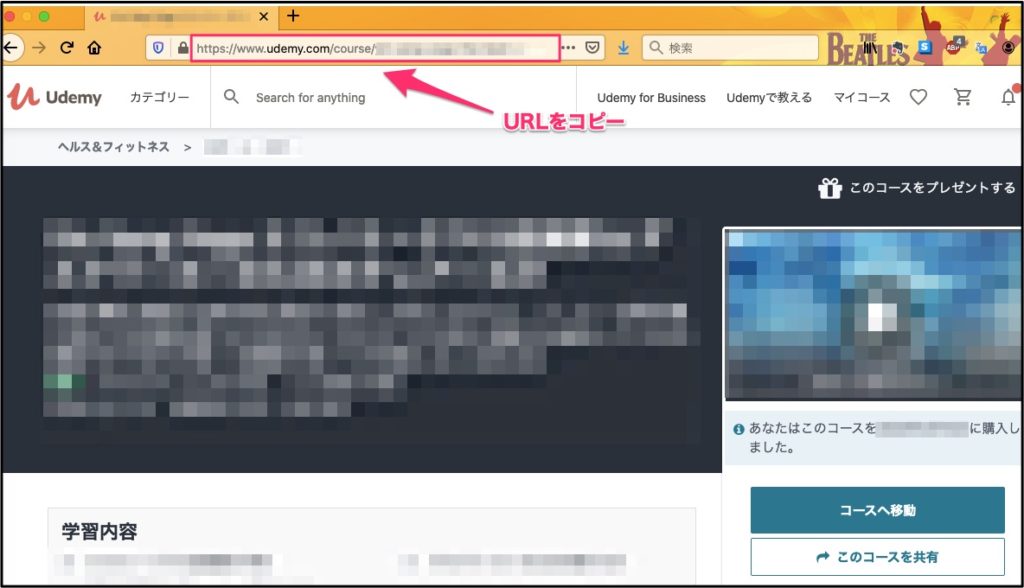Close the current Udemy tab

(x=264, y=17)
